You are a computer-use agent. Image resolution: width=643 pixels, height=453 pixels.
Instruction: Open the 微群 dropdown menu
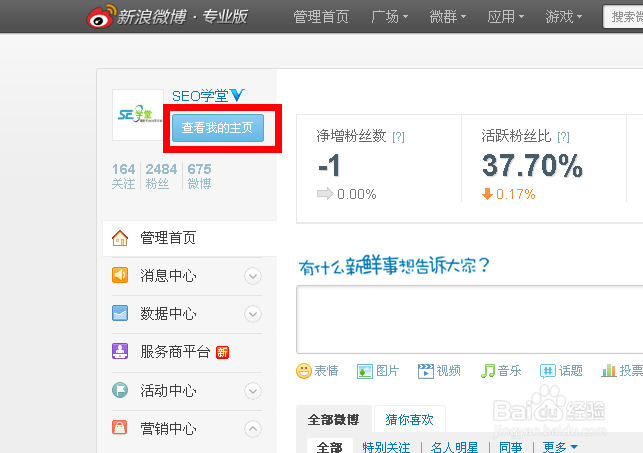[x=447, y=17]
